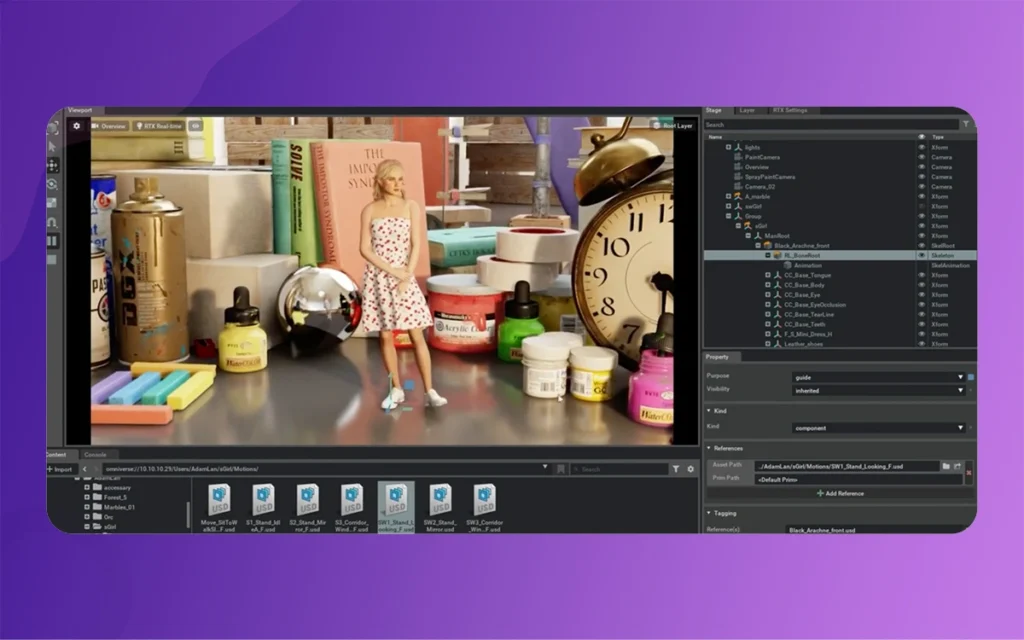Hide the PaintCamera prim
This screenshot has height=640, width=1024.
pos(921,157)
